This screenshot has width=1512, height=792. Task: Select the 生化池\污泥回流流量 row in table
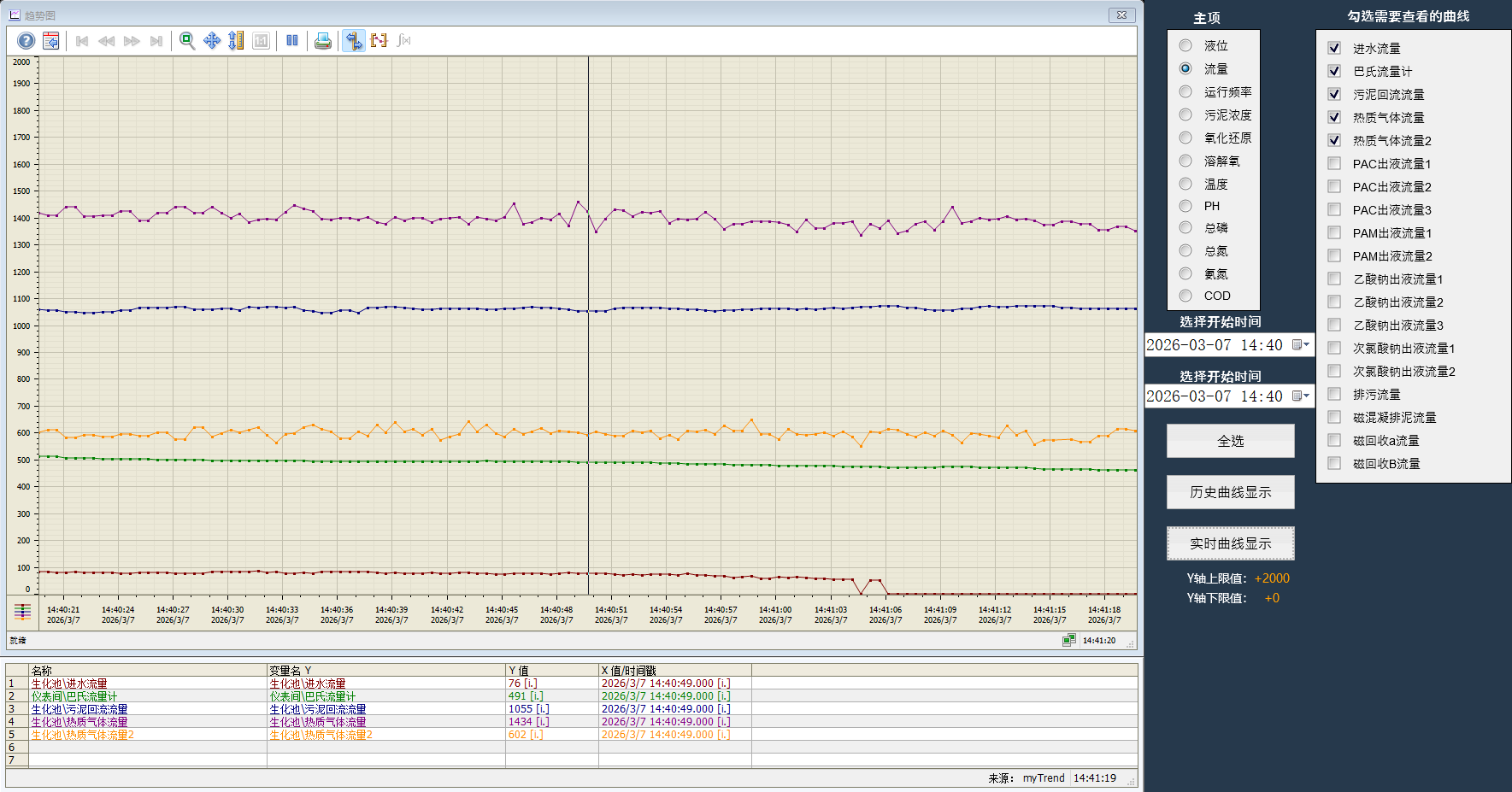click(x=79, y=709)
